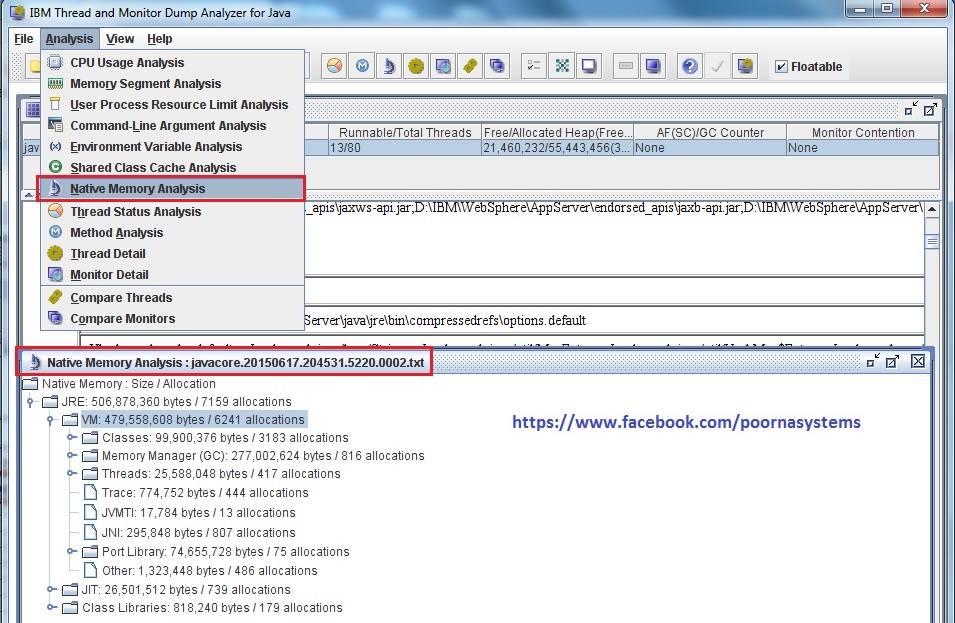
Task: Expand the Memory Manager (GC) node
Action: (x=71, y=456)
